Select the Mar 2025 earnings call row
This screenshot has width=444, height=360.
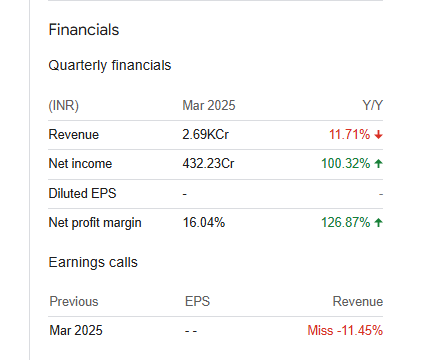pyautogui.click(x=215, y=331)
